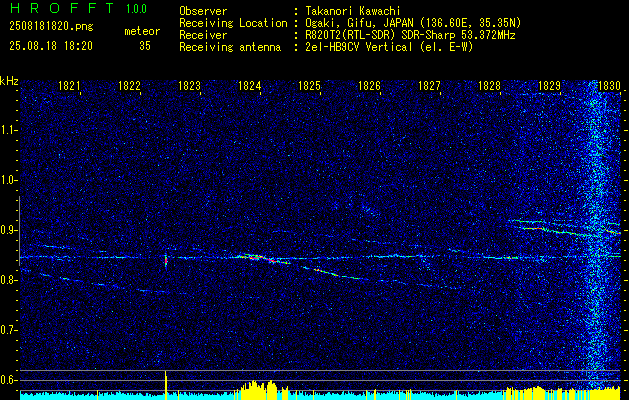Click time marker 1822
Image resolution: width=629 pixels, height=400 pixels.
pyautogui.click(x=129, y=85)
